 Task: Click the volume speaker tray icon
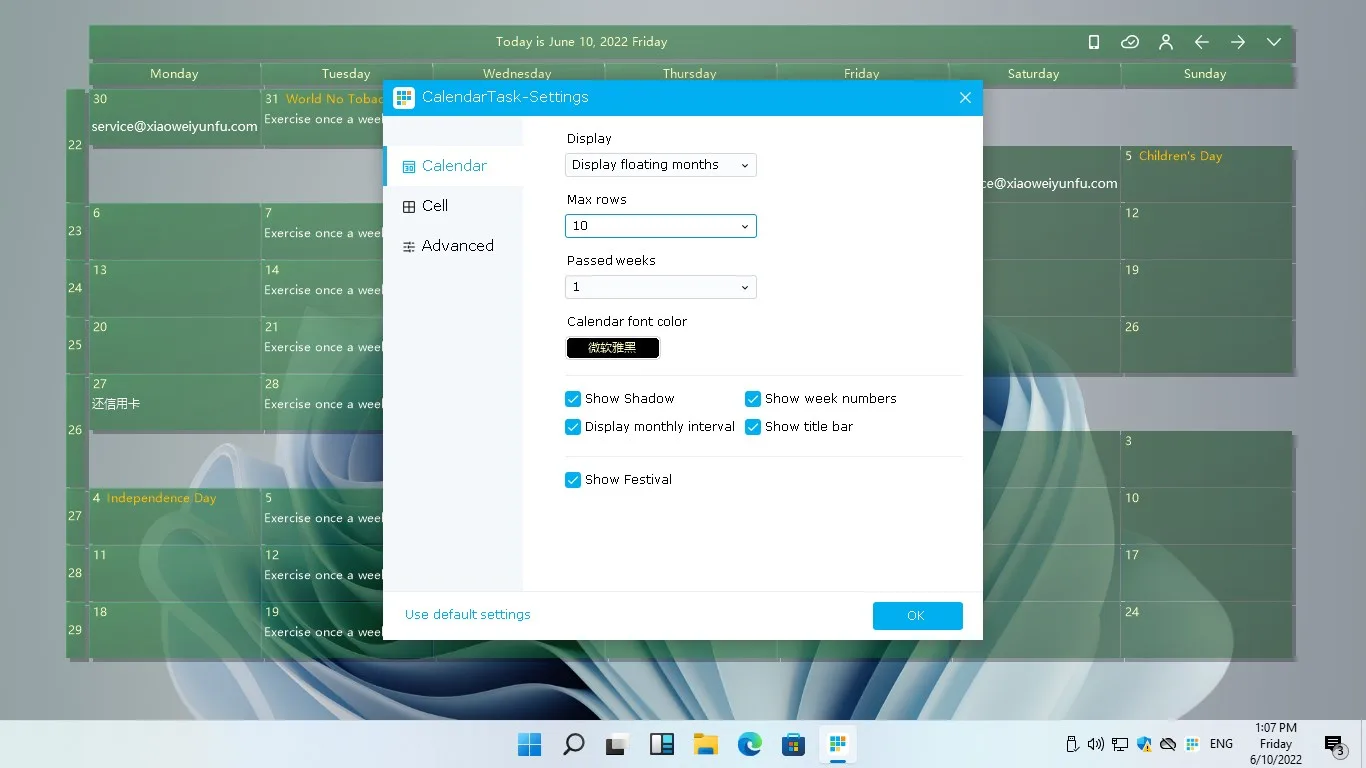coord(1096,744)
